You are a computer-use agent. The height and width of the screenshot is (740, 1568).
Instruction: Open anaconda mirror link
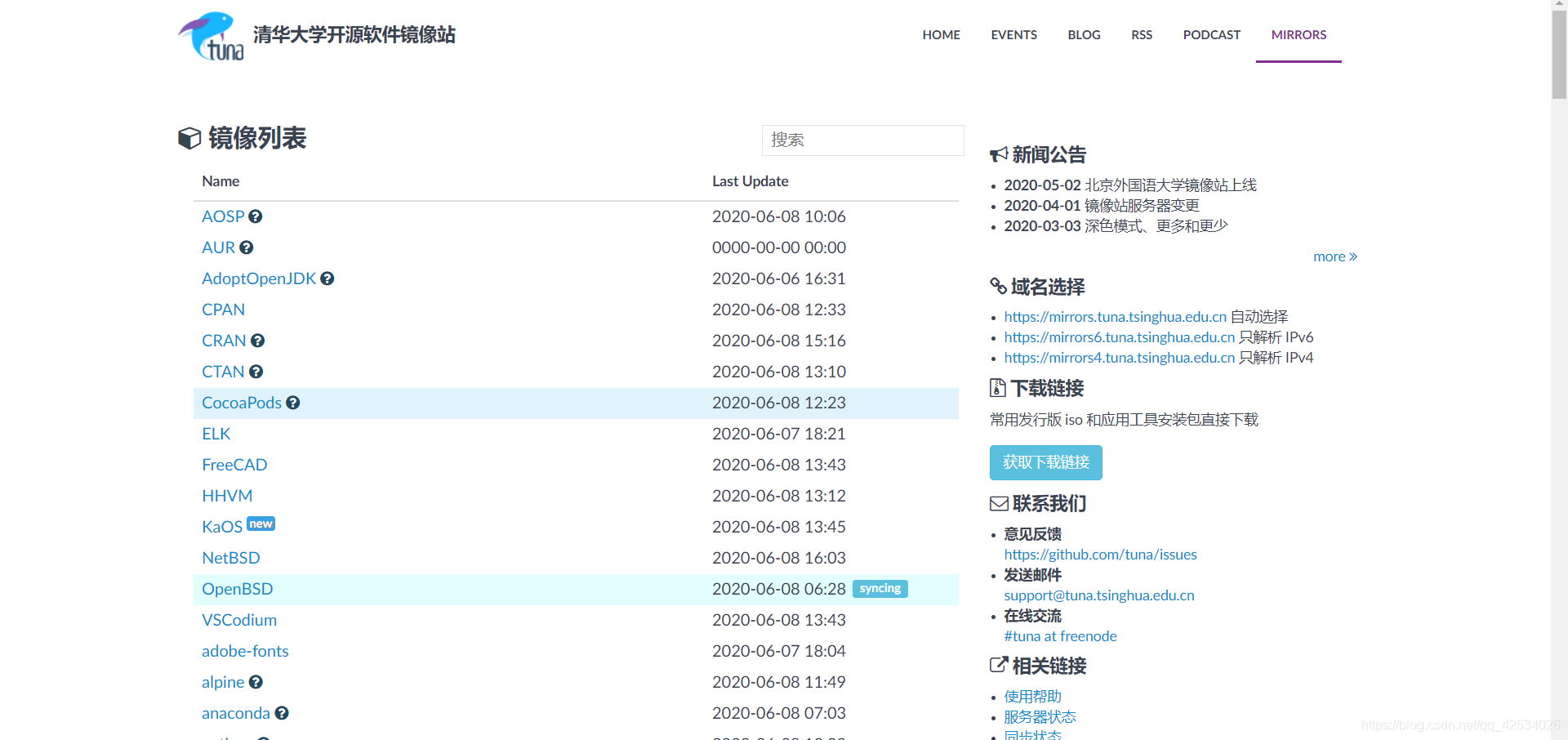236,713
